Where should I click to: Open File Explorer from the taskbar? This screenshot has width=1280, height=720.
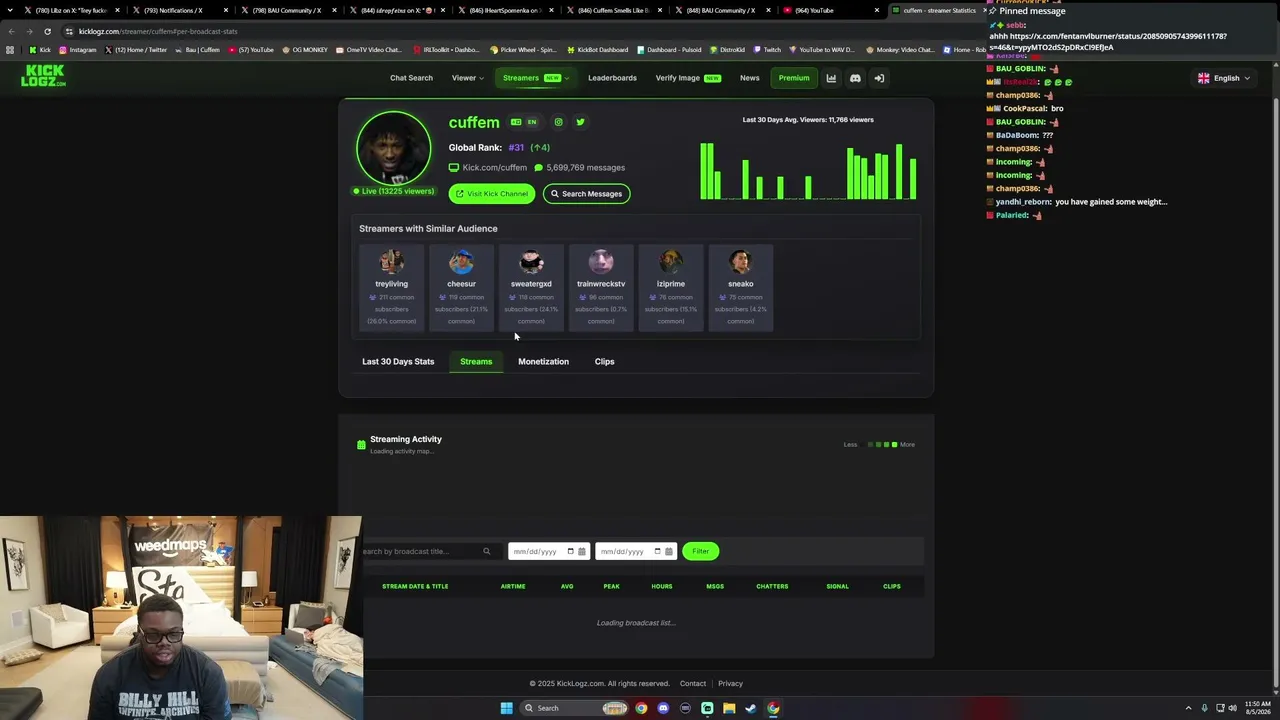729,708
